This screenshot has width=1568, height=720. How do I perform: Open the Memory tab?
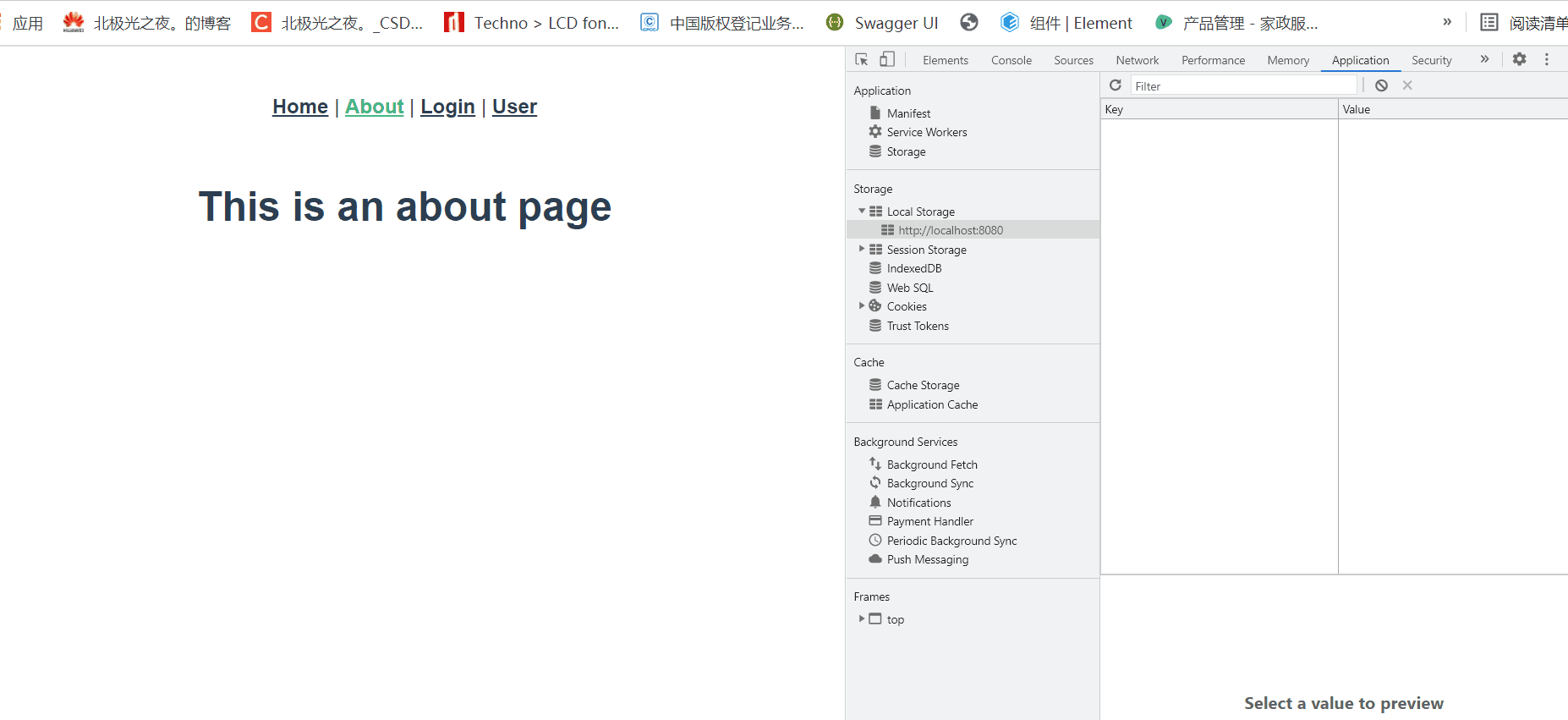point(1288,60)
